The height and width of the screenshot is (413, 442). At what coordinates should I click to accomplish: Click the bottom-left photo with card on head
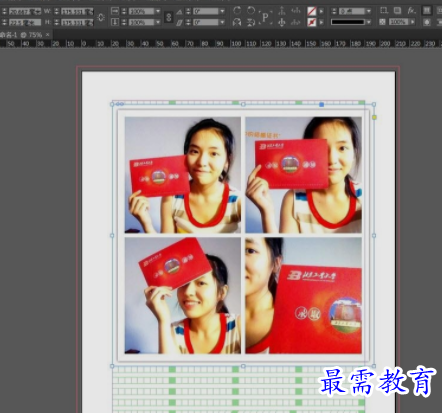click(x=183, y=296)
